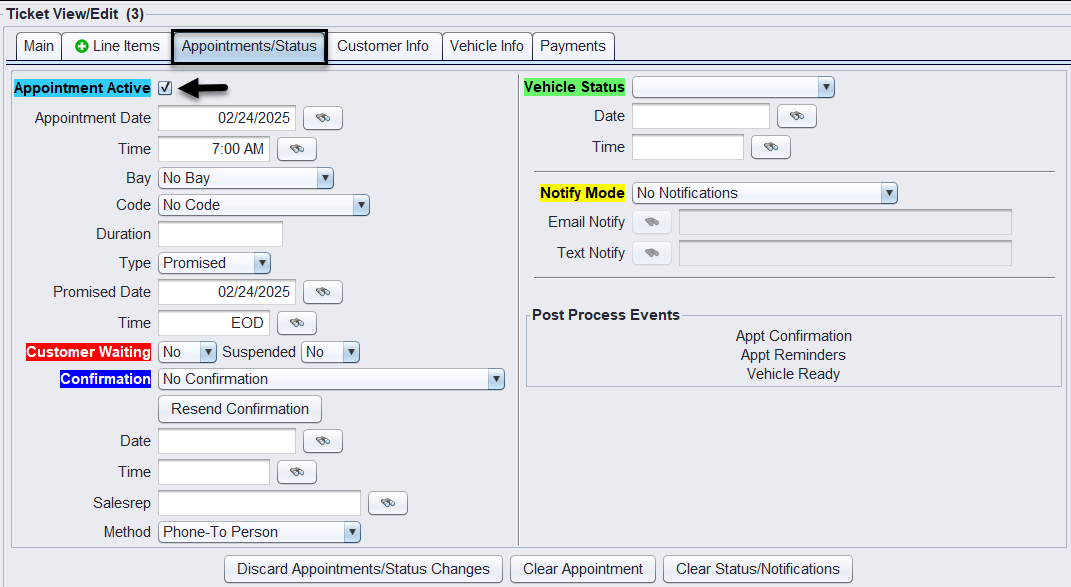Click lookup icon next to confirmation Date field
Image resolution: width=1071 pixels, height=587 pixels.
322,441
